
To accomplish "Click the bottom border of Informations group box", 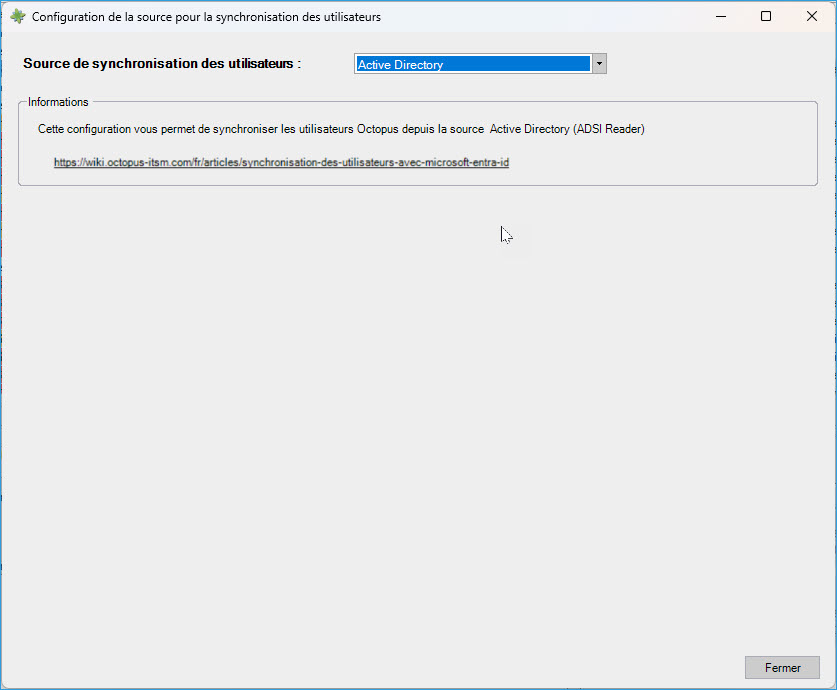I will pos(400,185).
